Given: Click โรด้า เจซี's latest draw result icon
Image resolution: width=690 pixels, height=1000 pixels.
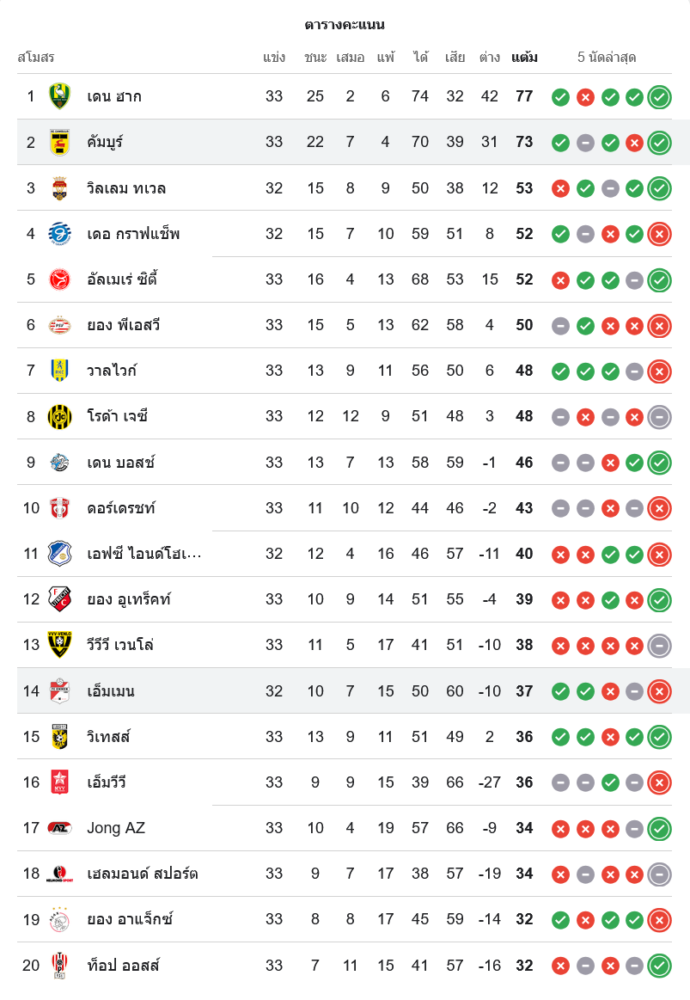Looking at the screenshot, I should 659,417.
